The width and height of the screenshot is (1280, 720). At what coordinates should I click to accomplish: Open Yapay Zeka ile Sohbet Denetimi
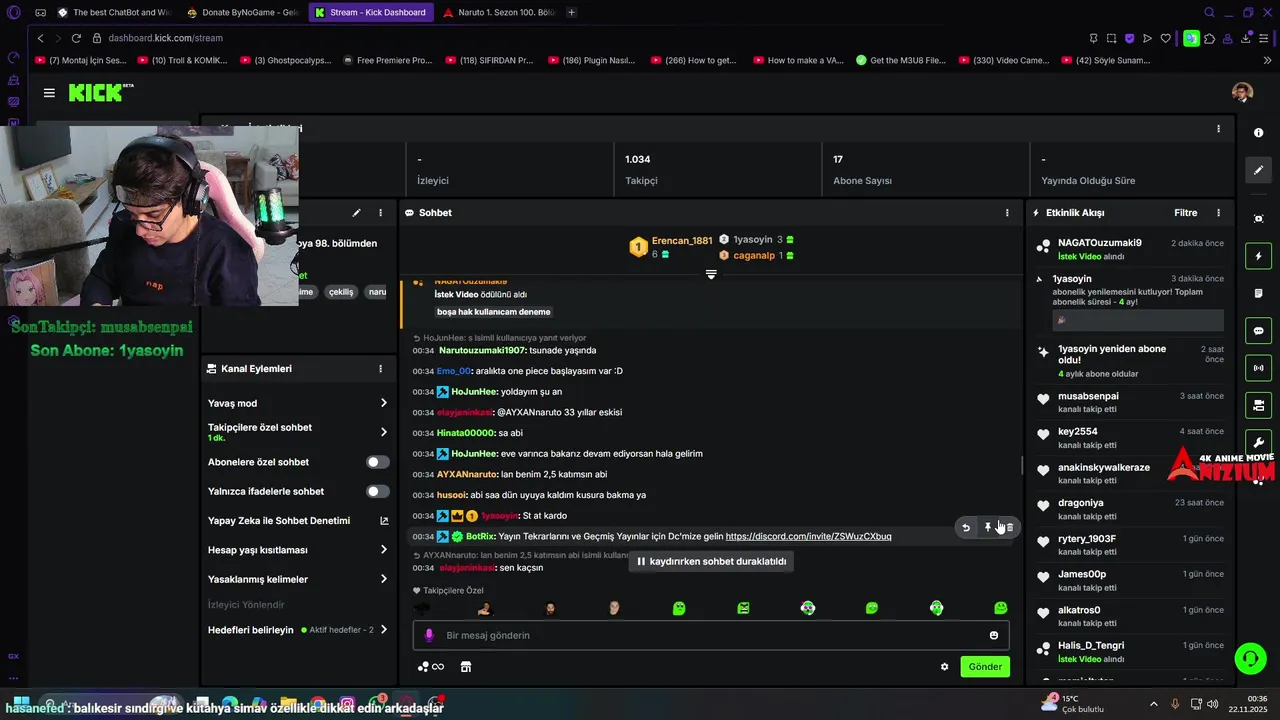click(298, 521)
